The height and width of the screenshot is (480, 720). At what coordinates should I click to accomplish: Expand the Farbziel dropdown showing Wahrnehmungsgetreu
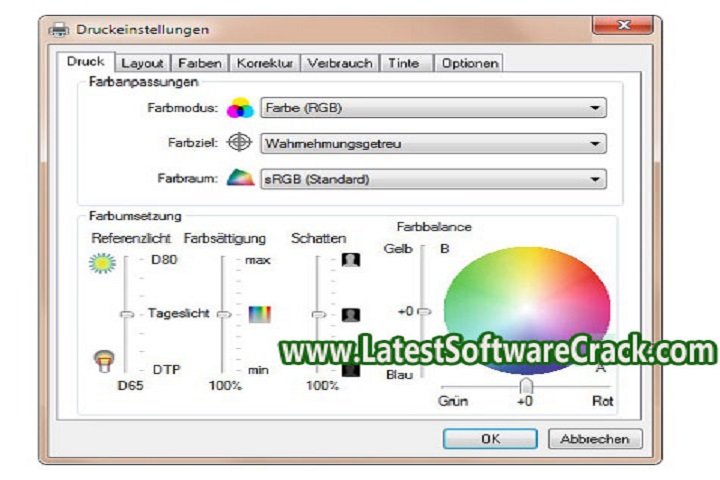point(433,143)
